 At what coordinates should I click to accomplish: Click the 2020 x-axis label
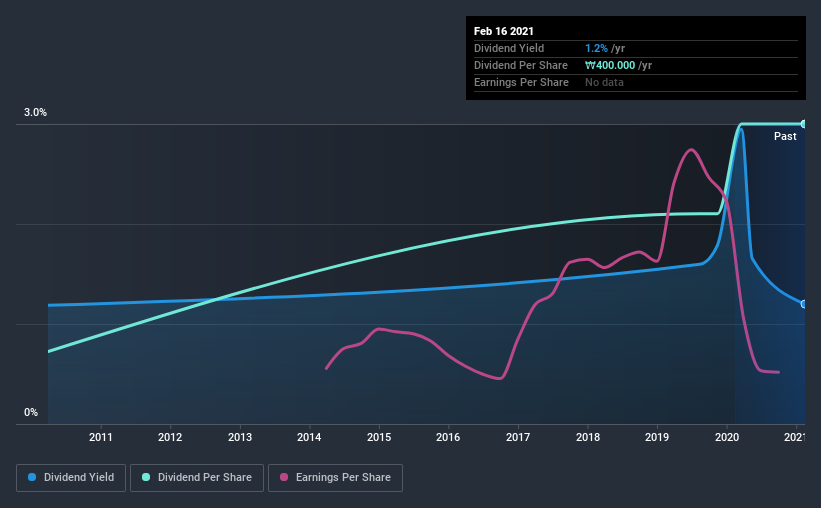(x=727, y=437)
